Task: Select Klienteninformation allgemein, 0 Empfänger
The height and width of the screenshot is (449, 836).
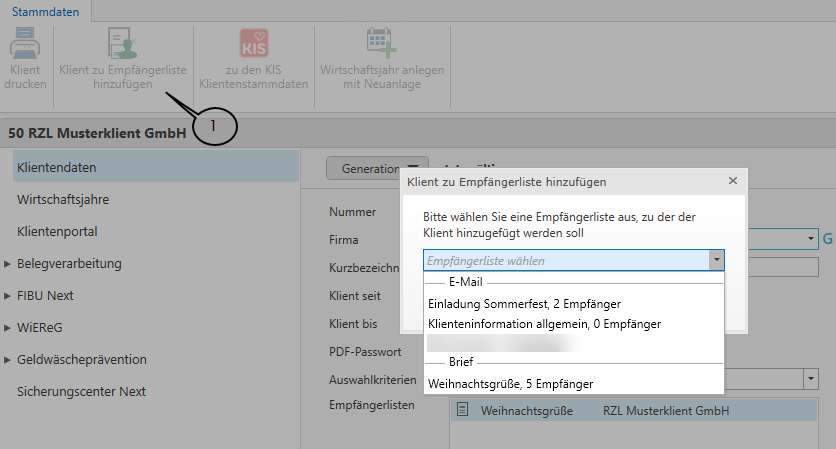Action: (x=544, y=323)
